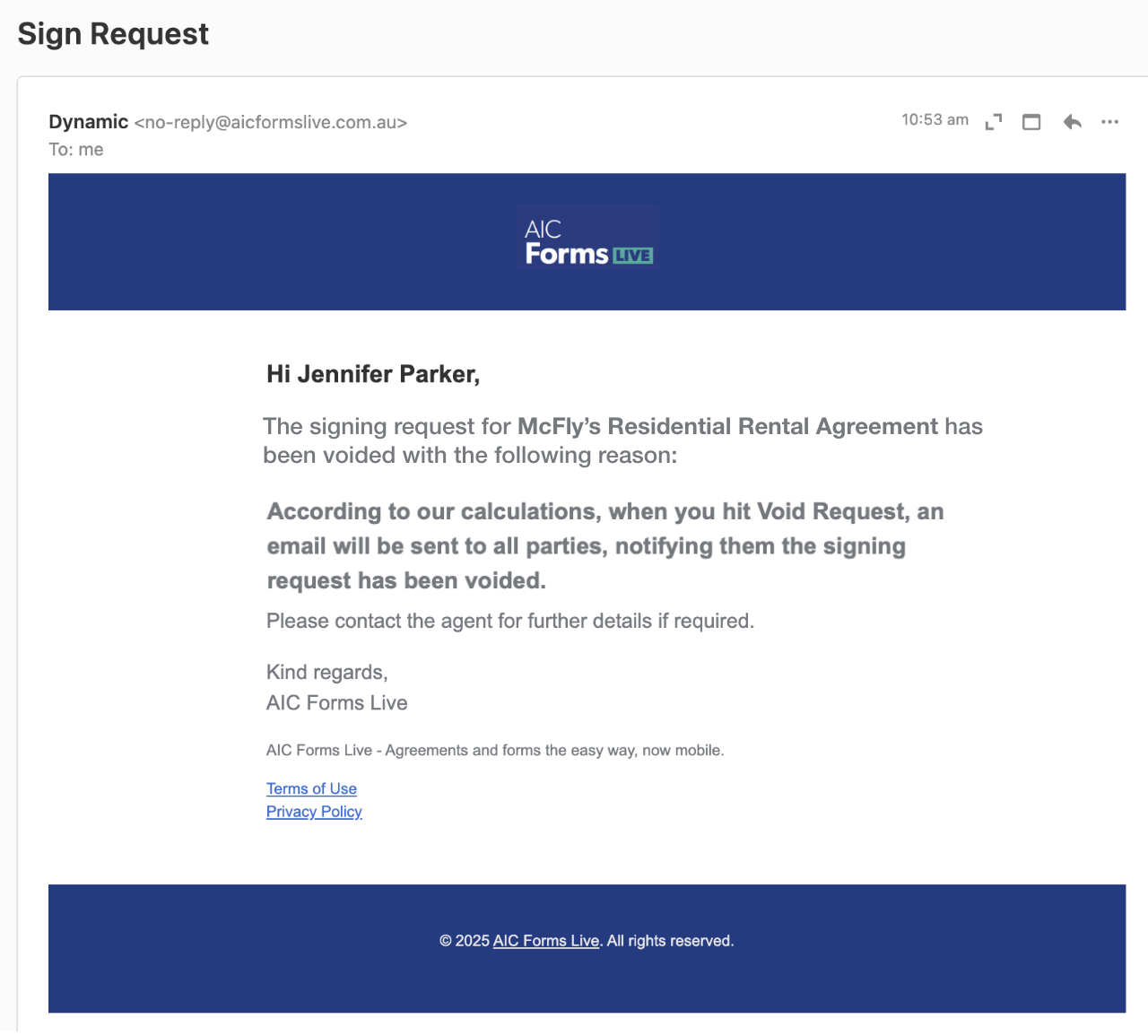
Task: Click 'McFly's Residential Rental Agreement' text
Action: (x=727, y=426)
